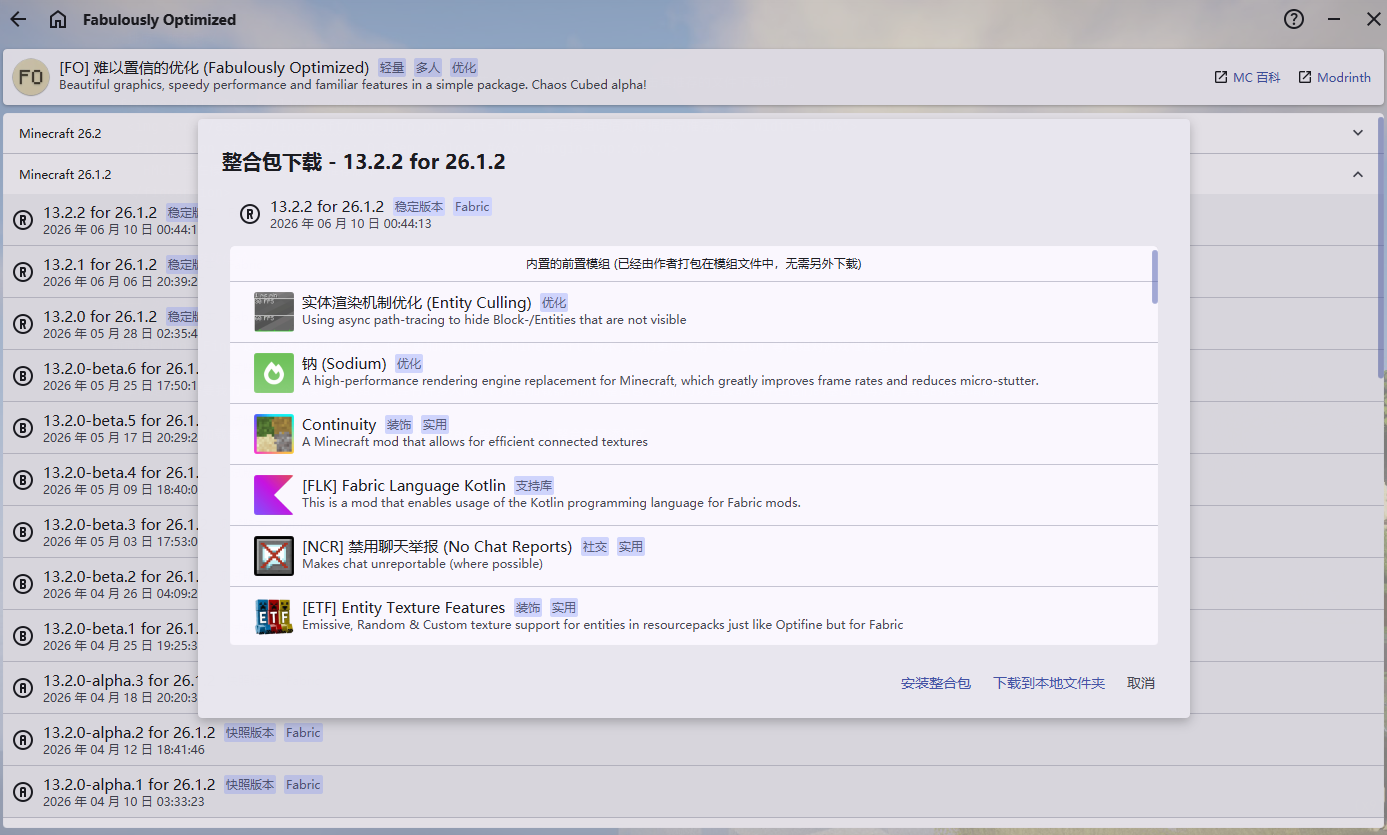Click the release icon of 13.2.0 row
This screenshot has height=835, width=1387.
coord(23,324)
